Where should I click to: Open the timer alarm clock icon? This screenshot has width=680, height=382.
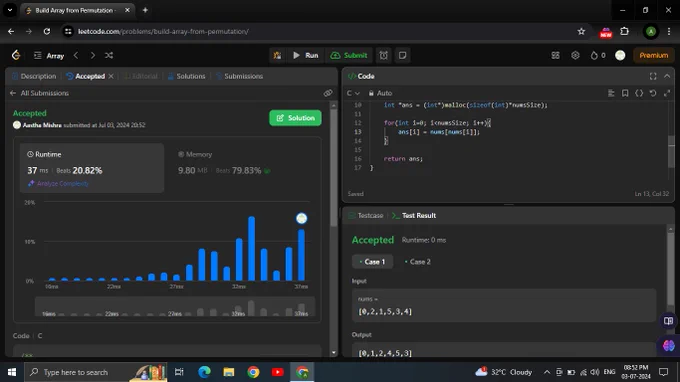(384, 56)
